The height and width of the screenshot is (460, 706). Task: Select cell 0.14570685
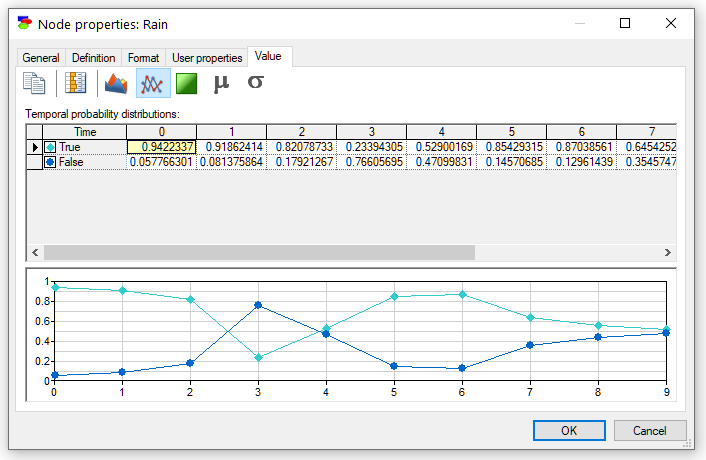point(511,162)
